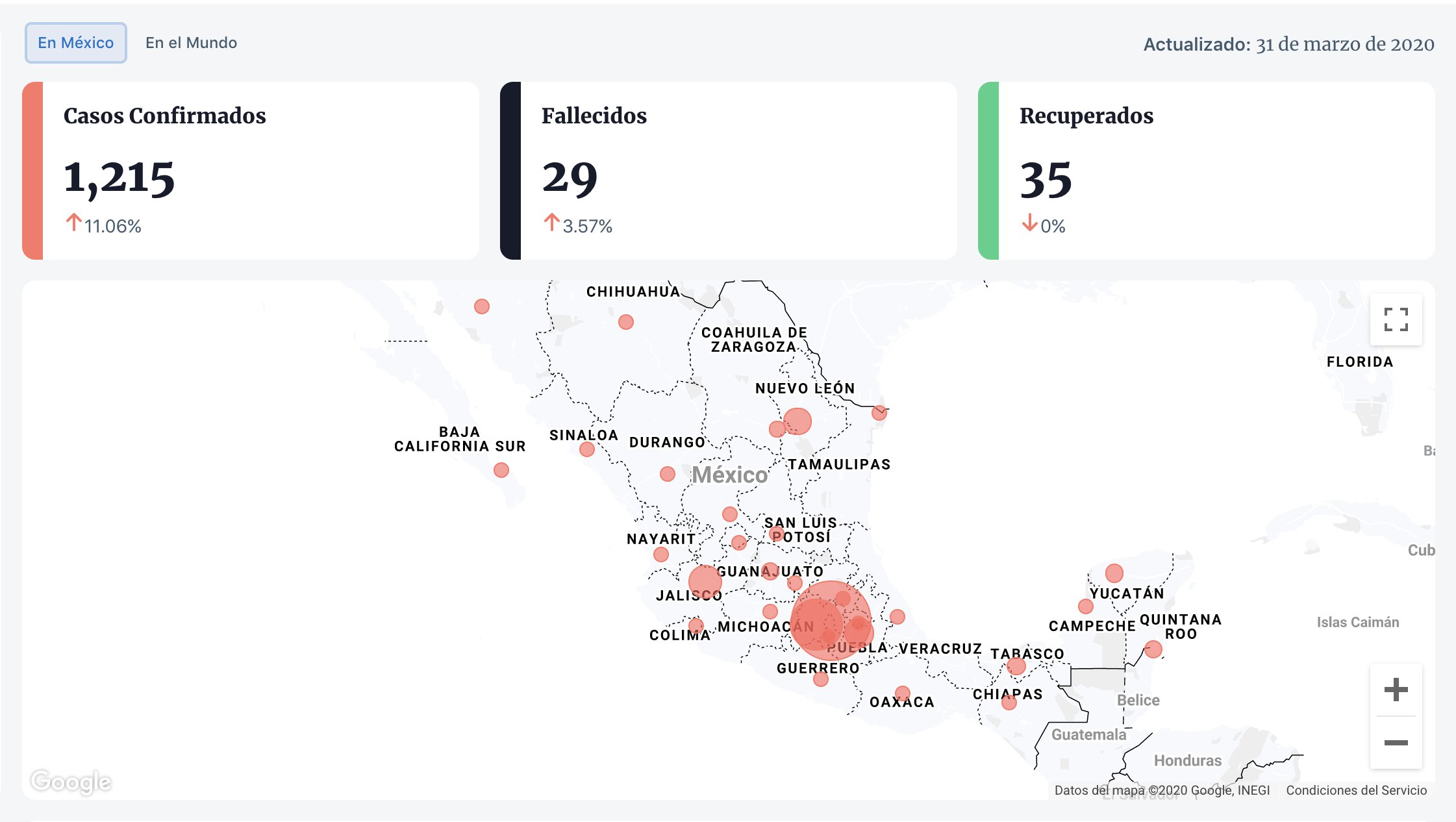Click the Oaxaca case bubble
1456x822 pixels.
point(902,693)
